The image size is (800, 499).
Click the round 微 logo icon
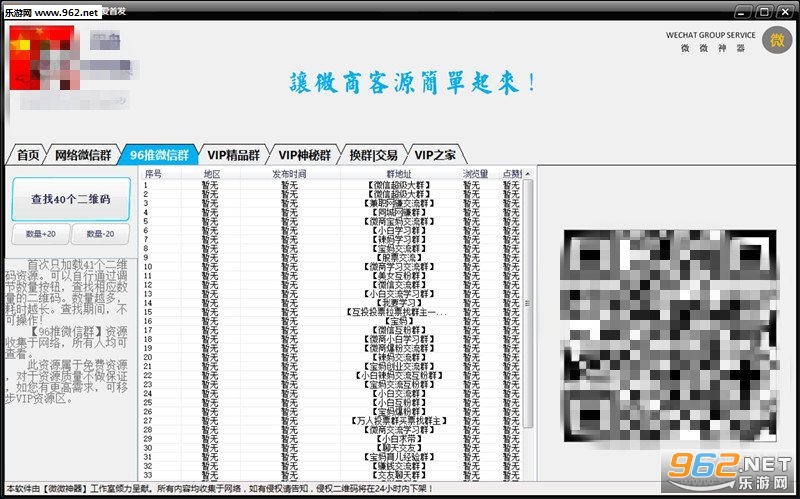777,40
